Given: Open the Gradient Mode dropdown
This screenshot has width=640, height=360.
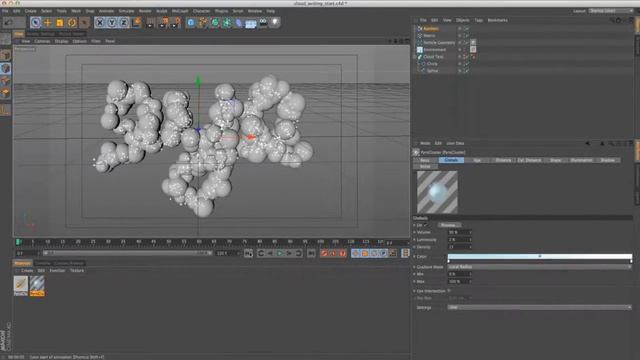Looking at the screenshot, I should 540,267.
